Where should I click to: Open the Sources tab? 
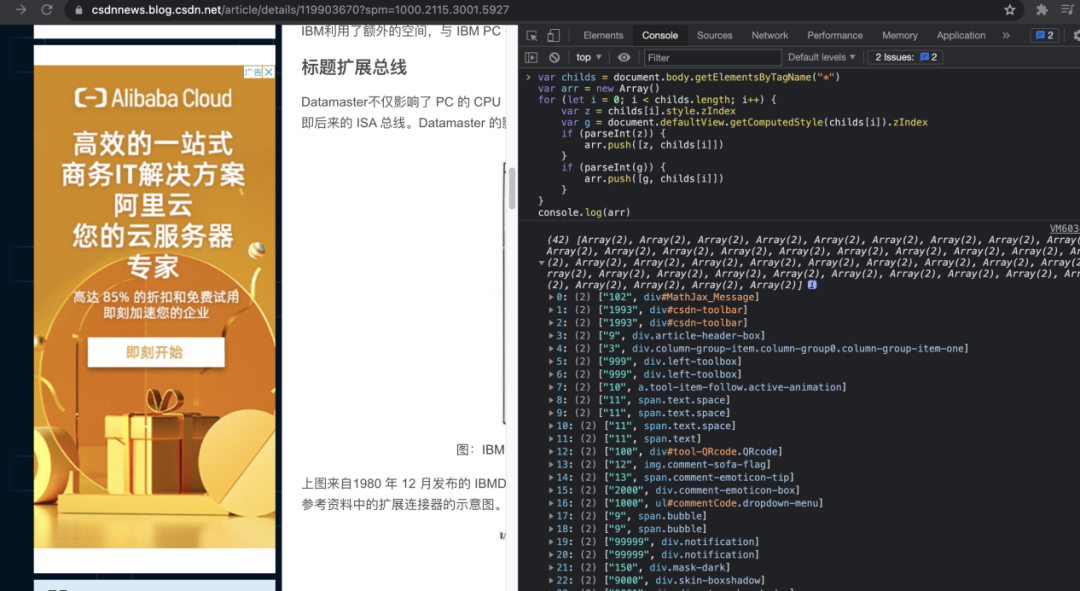[714, 35]
